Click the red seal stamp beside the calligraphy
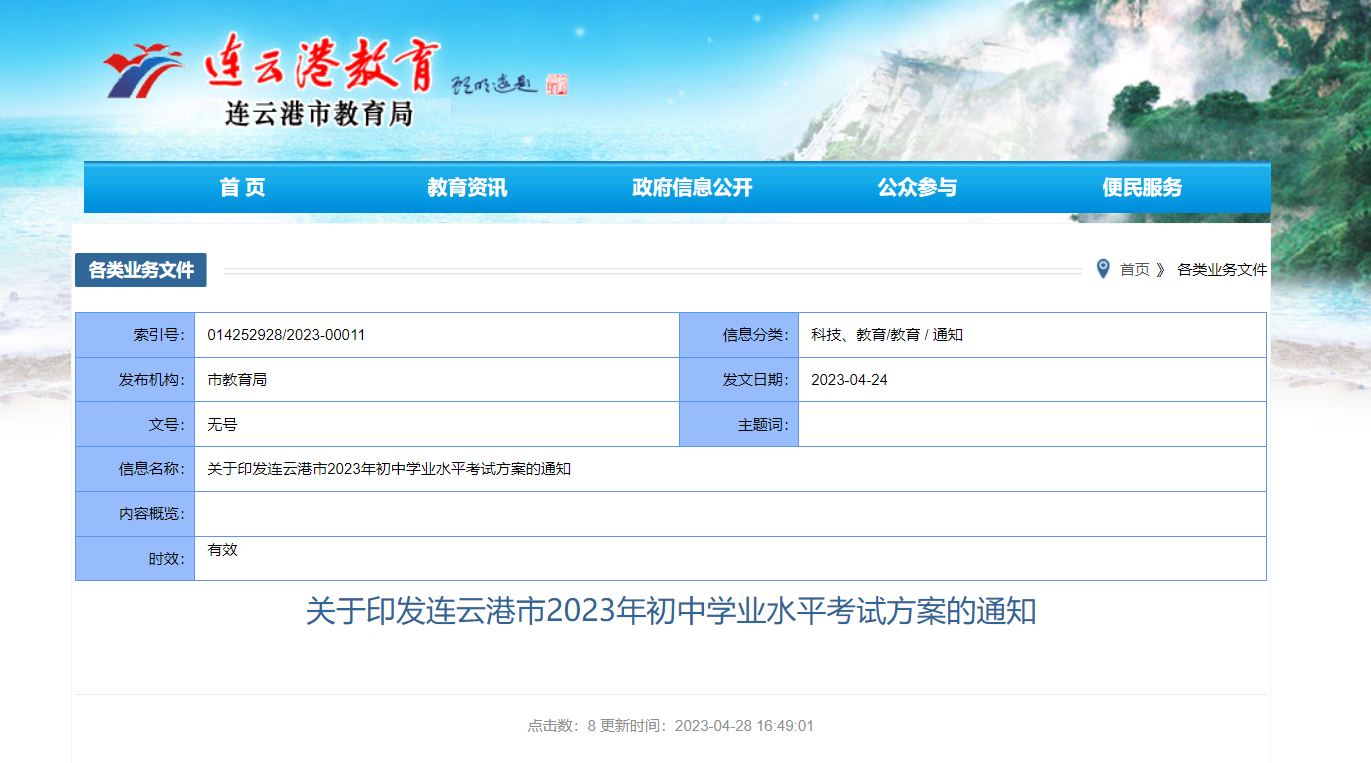This screenshot has height=763, width=1371. point(557,84)
